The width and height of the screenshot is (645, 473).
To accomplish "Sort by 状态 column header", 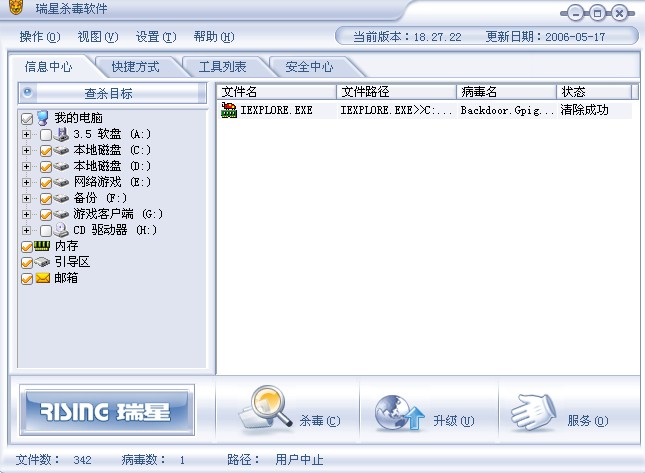I will [594, 92].
